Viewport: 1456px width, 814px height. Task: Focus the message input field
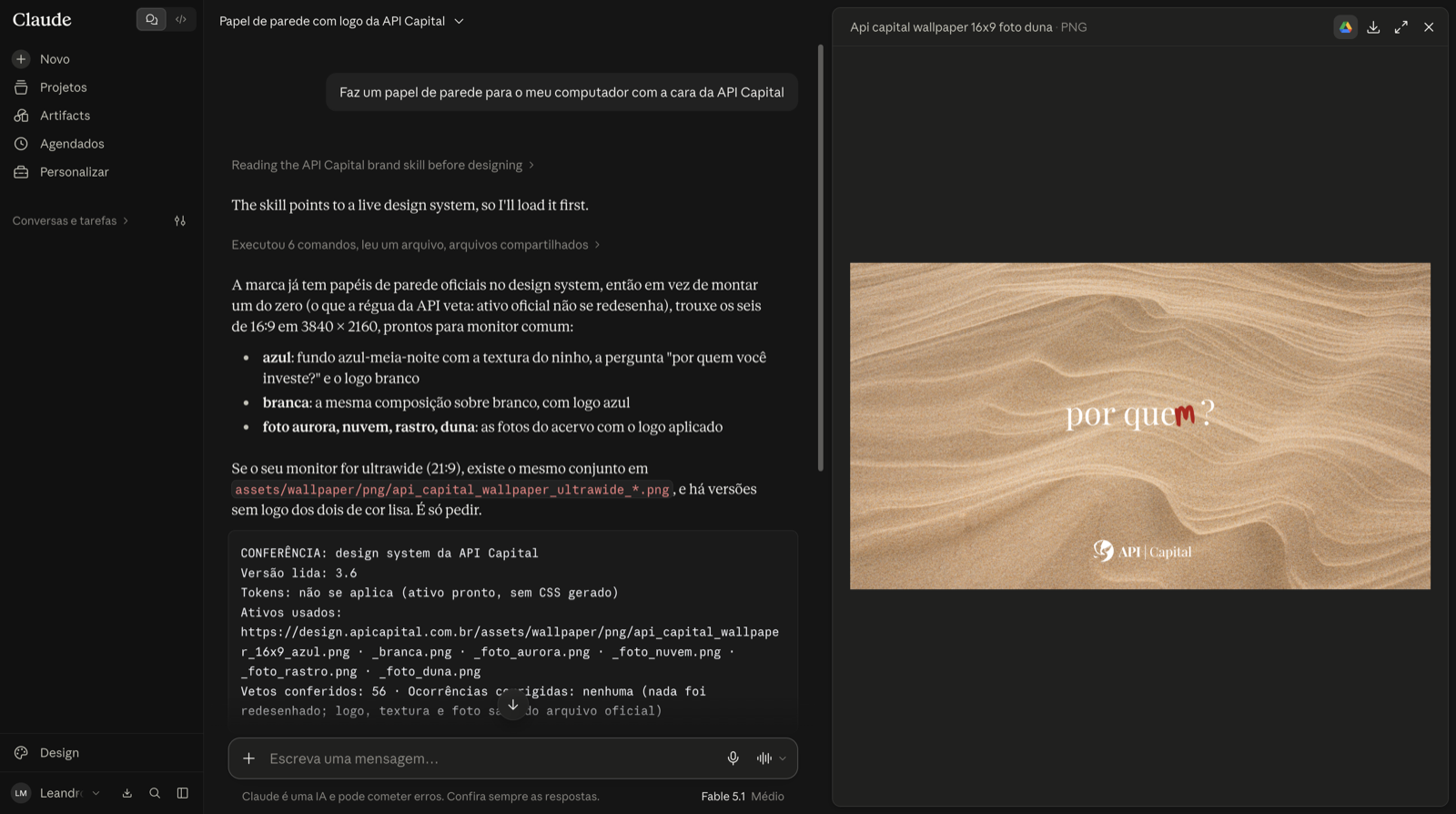click(x=490, y=758)
